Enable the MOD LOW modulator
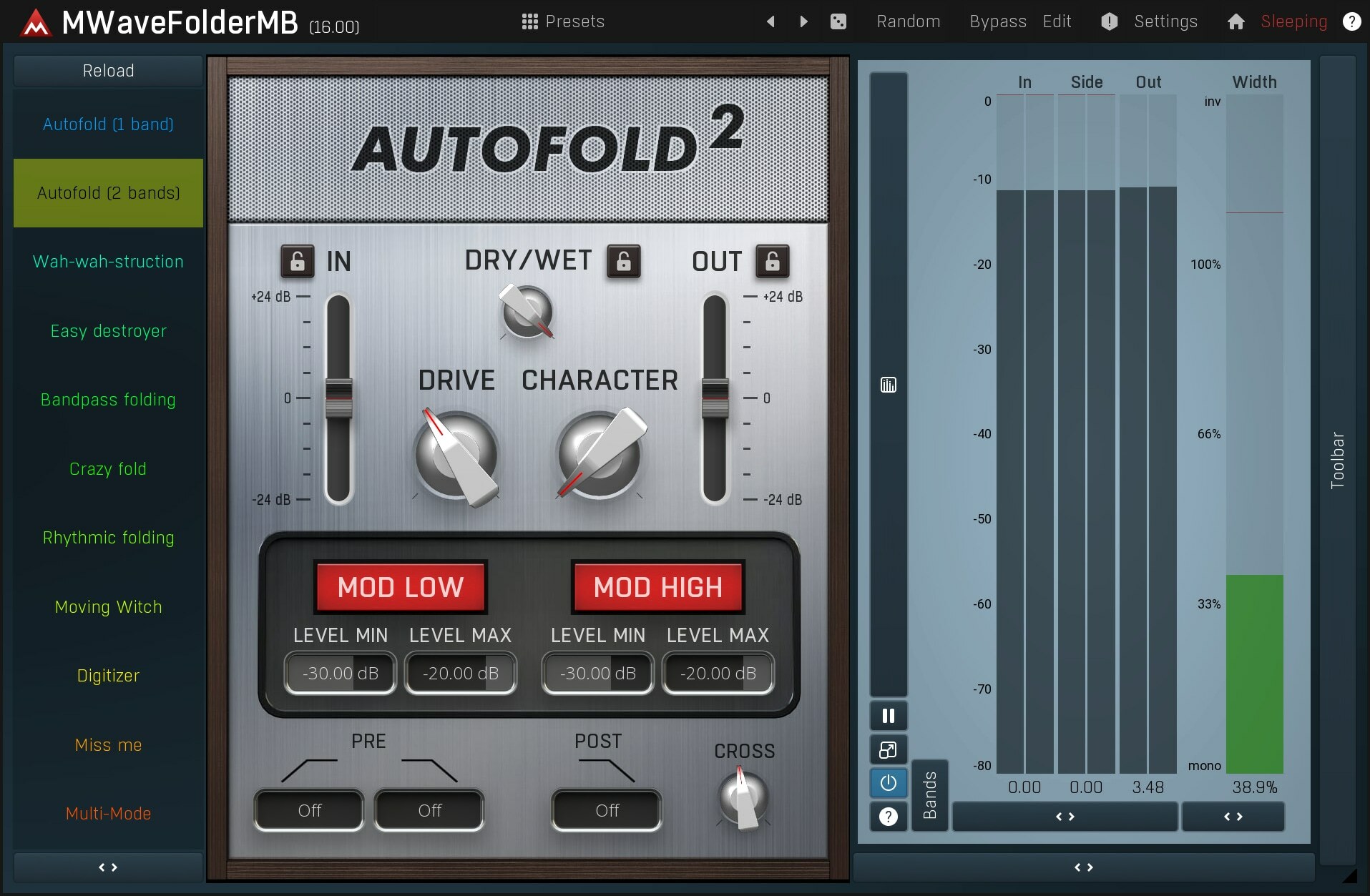This screenshot has width=1370, height=896. (399, 587)
